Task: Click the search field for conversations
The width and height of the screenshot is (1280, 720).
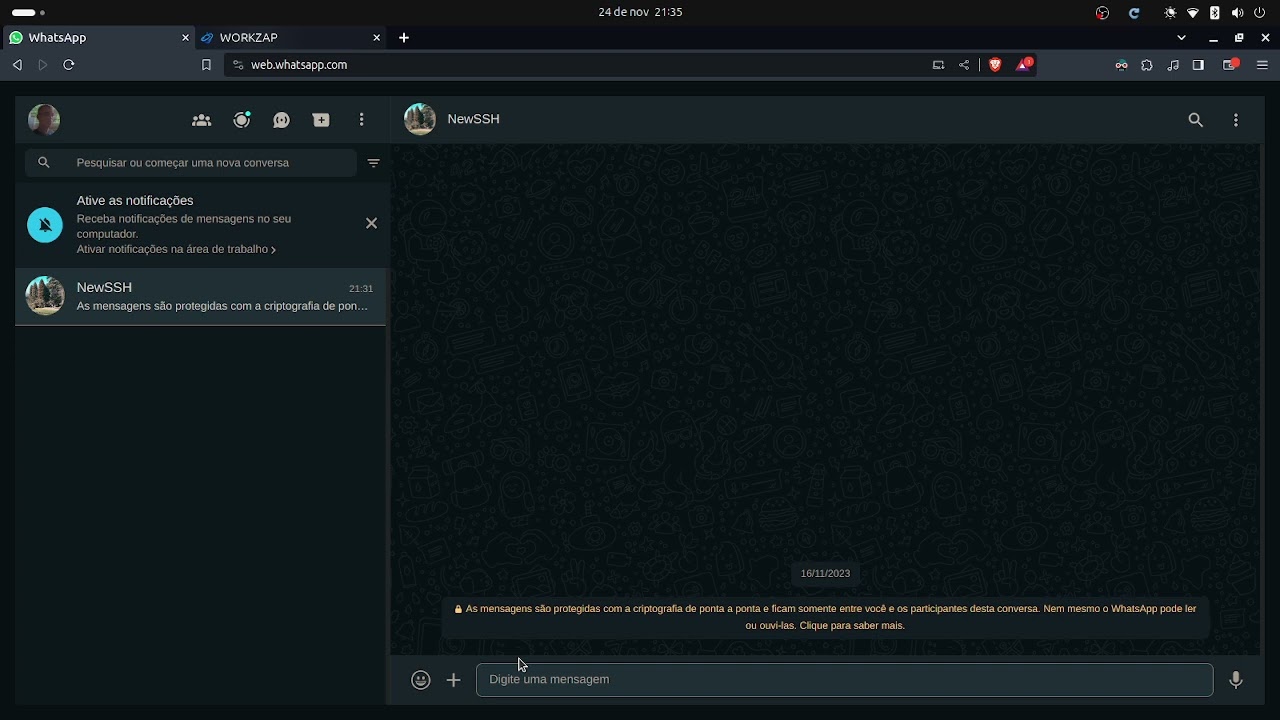Action: tap(191, 162)
